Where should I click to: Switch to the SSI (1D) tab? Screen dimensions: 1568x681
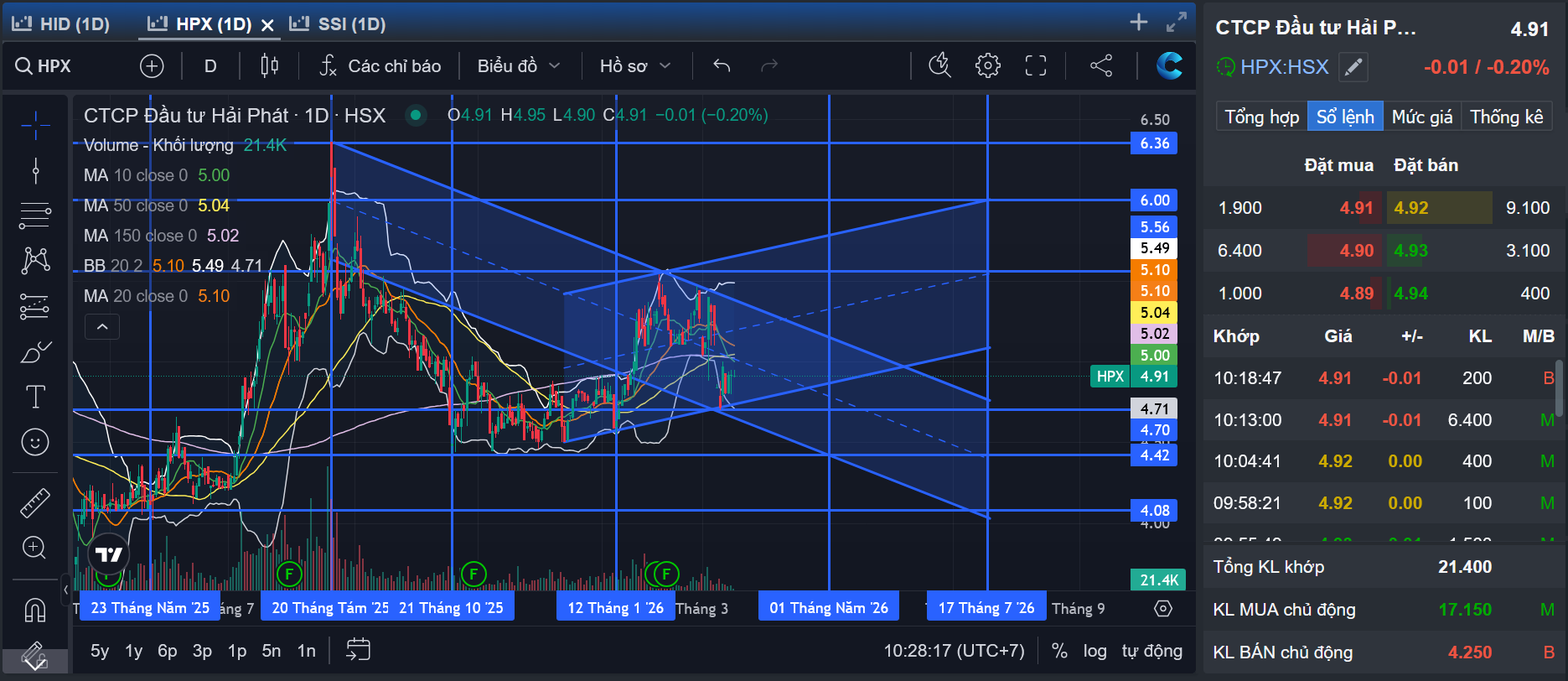point(337,24)
